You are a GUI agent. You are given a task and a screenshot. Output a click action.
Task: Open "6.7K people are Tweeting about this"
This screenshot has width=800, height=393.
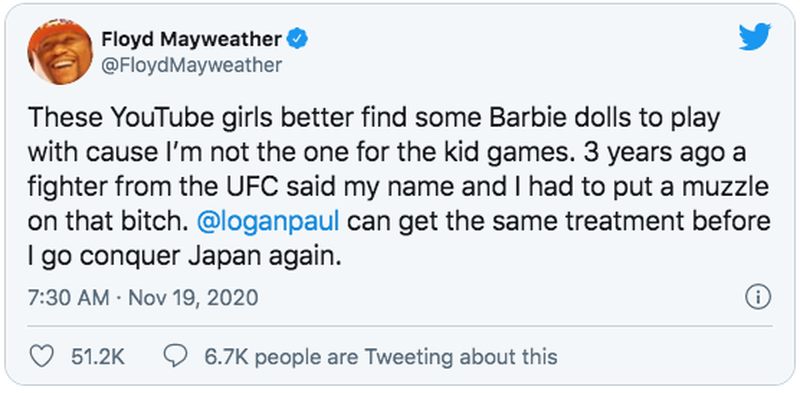[x=380, y=356]
